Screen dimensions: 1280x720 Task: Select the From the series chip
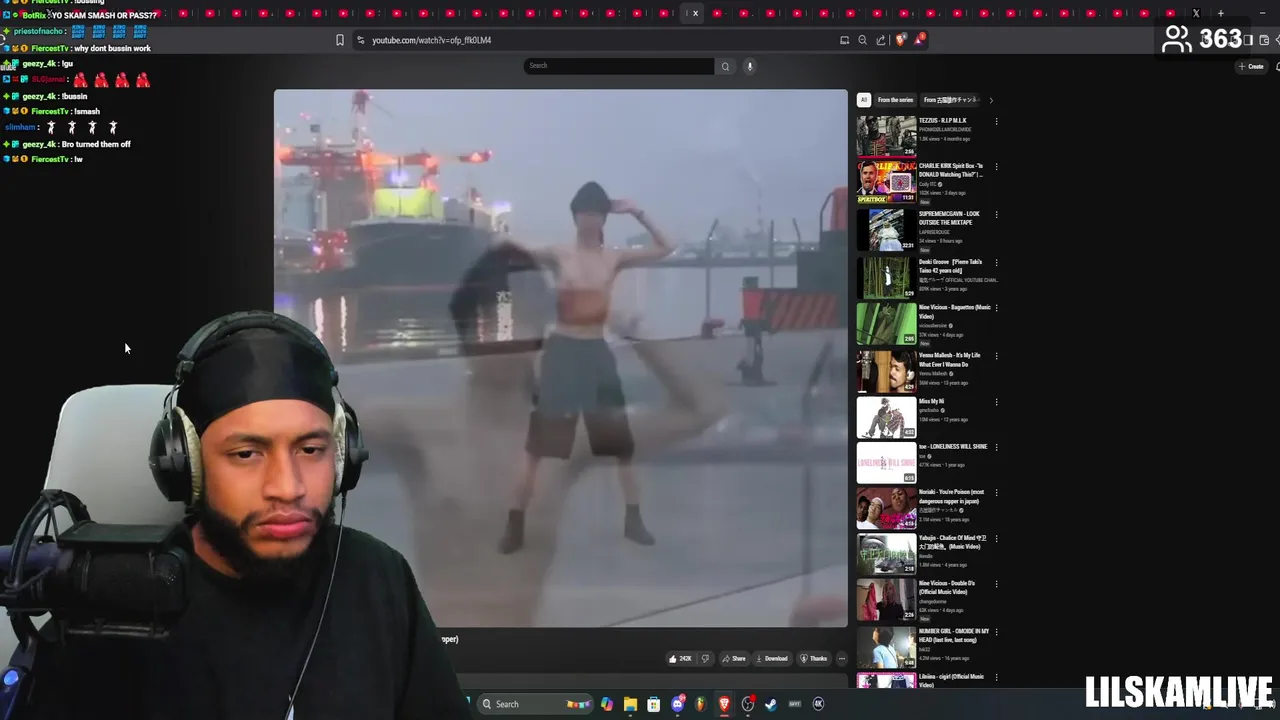point(895,100)
